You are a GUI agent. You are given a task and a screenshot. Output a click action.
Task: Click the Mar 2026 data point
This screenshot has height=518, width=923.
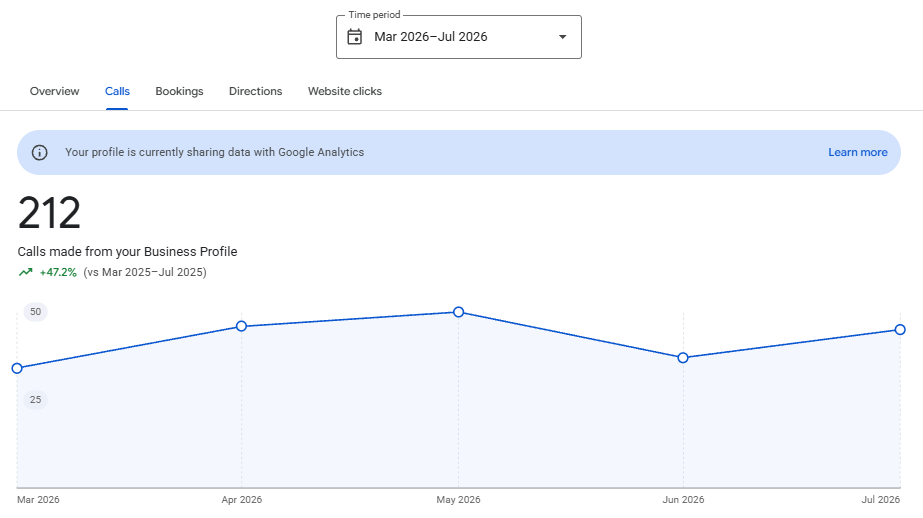pyautogui.click(x=17, y=368)
